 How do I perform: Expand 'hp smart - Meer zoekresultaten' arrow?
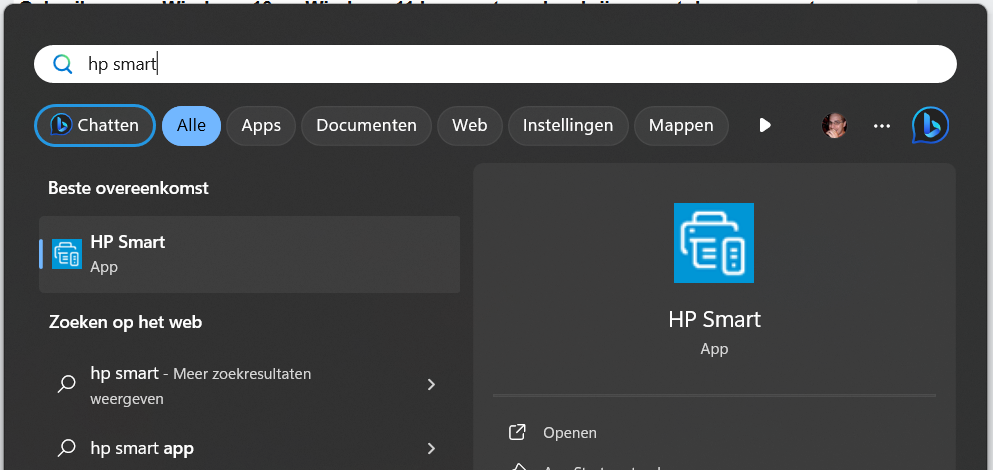point(431,384)
